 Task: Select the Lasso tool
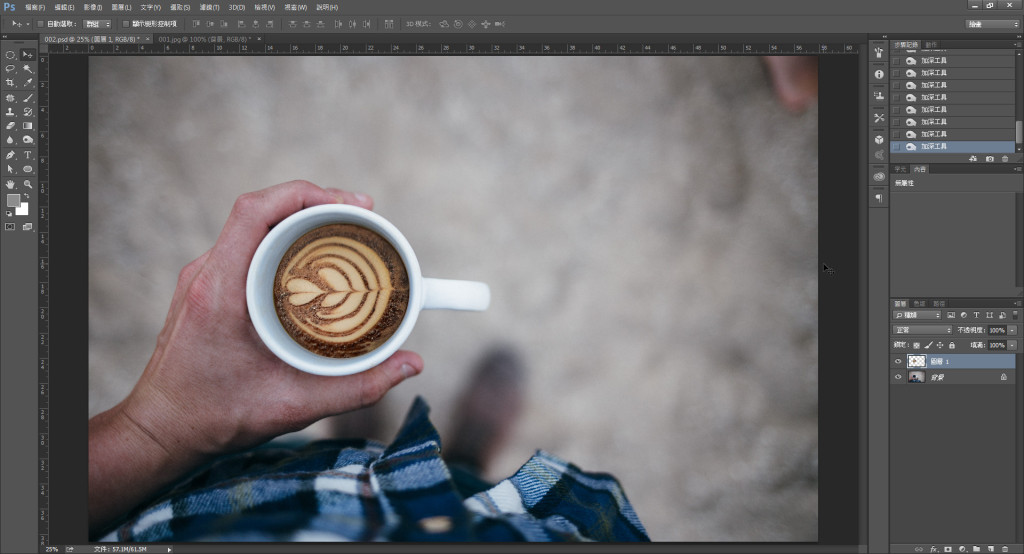[x=10, y=69]
